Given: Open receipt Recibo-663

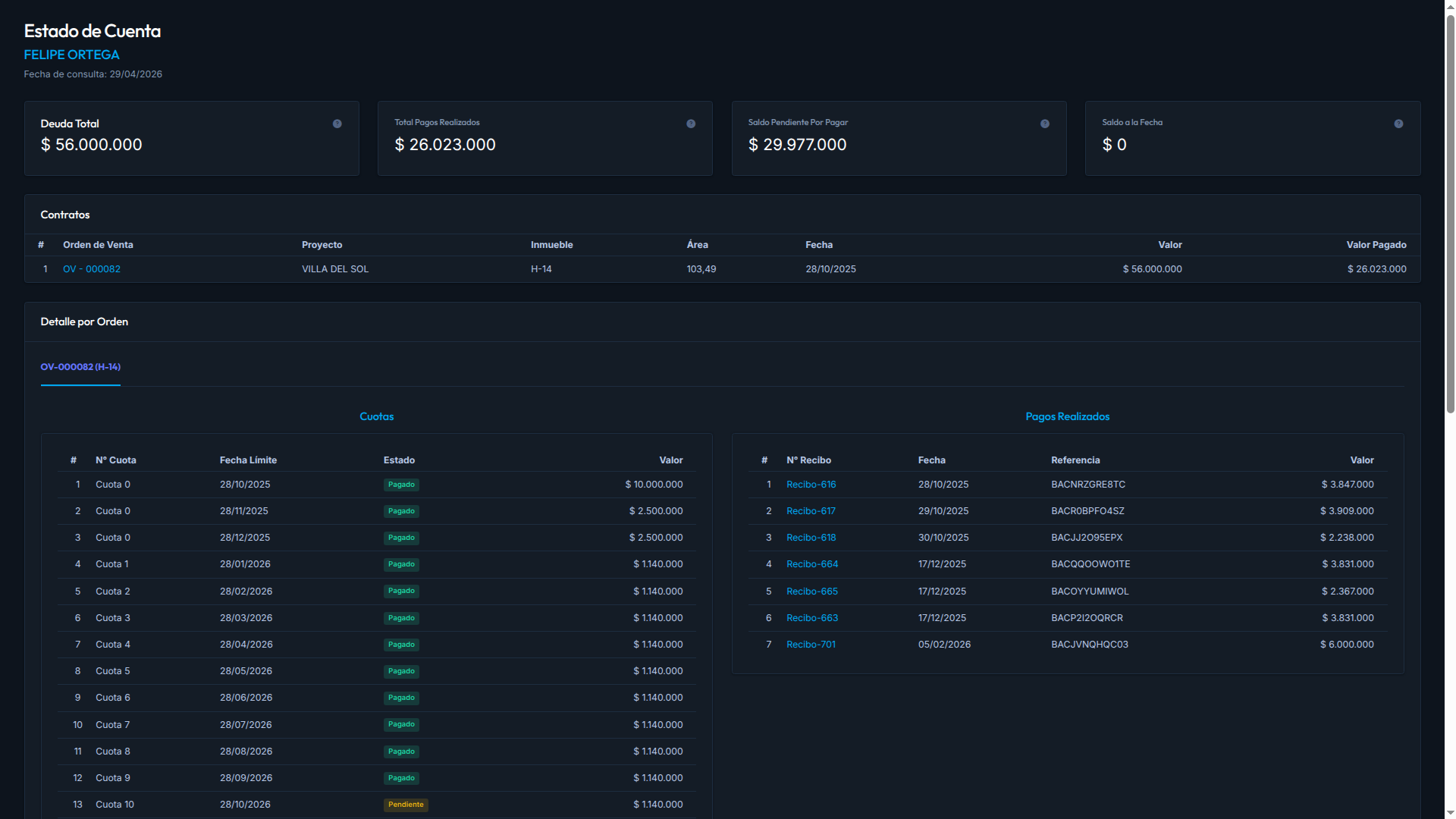Looking at the screenshot, I should pyautogui.click(x=812, y=618).
